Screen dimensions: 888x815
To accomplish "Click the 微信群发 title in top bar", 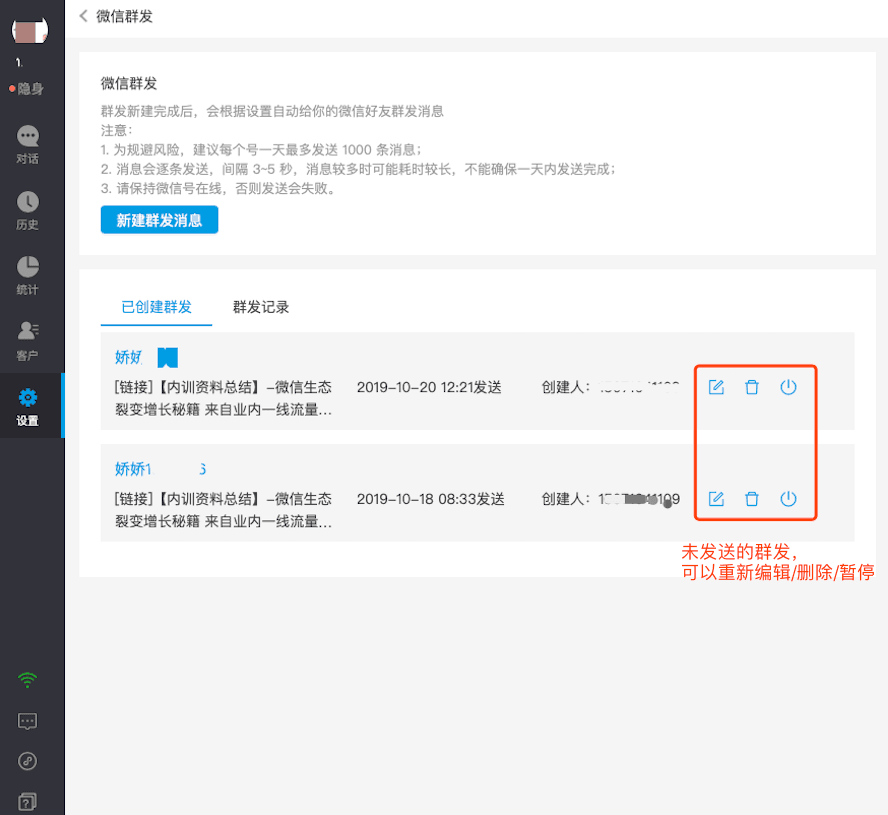I will coord(125,16).
